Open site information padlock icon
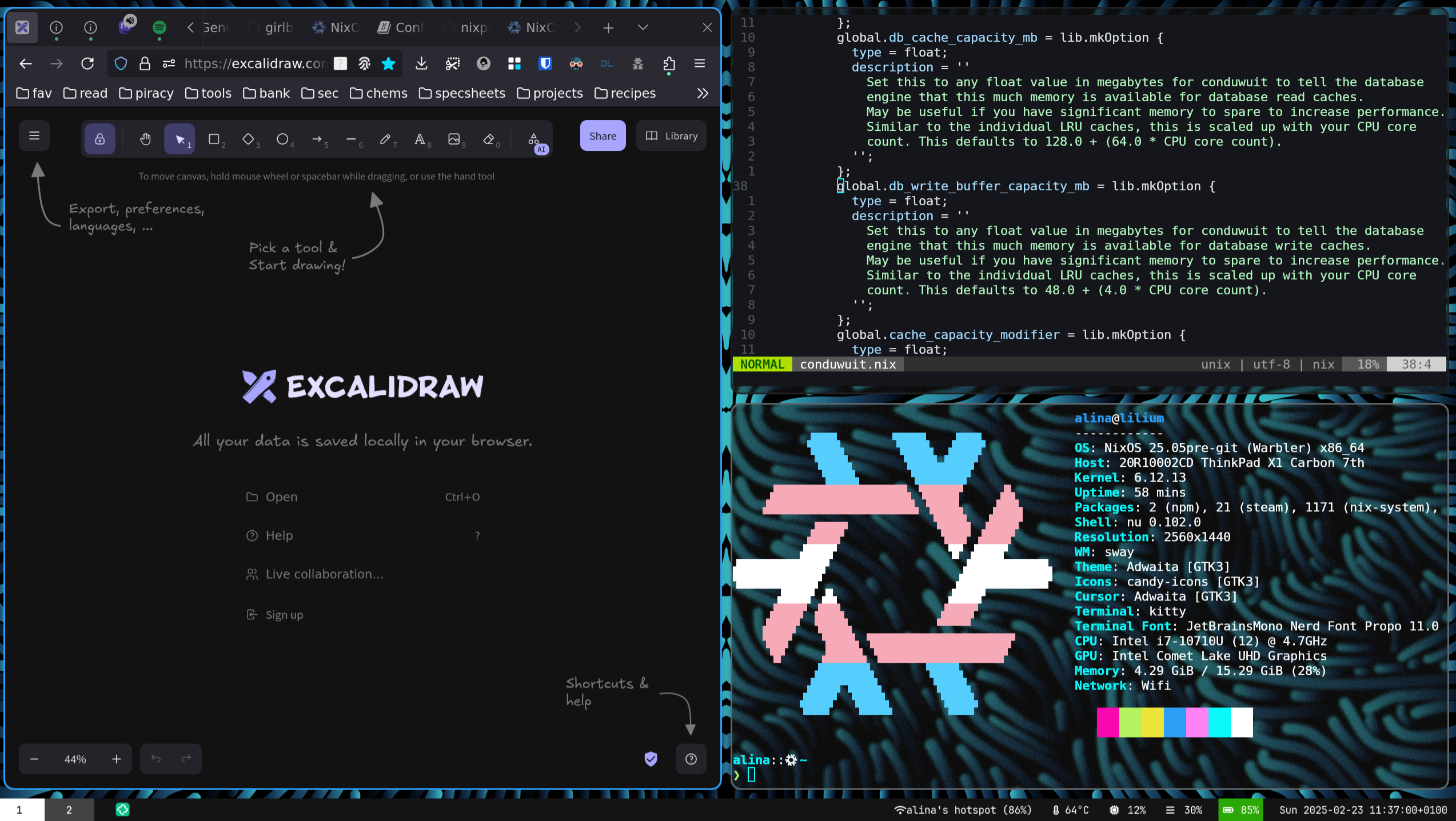 coord(145,63)
